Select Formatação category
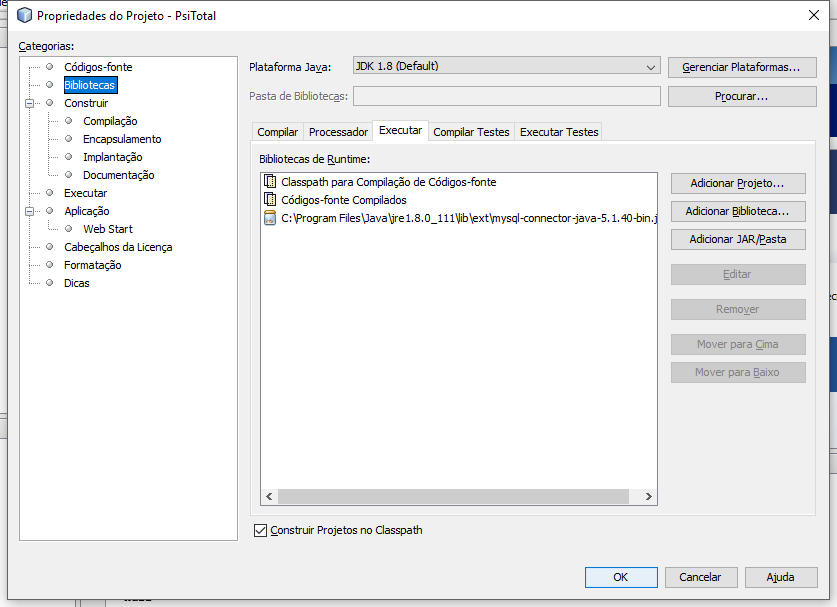Viewport: 837px width, 607px height. pyautogui.click(x=93, y=265)
